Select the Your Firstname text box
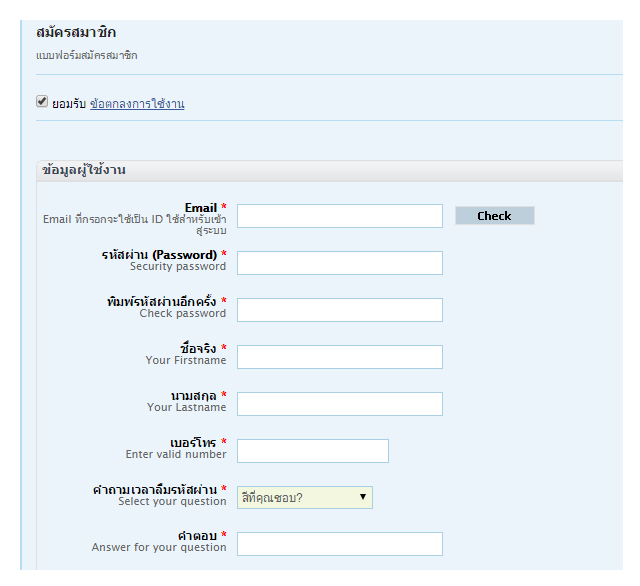The image size is (640, 586). [x=340, y=357]
